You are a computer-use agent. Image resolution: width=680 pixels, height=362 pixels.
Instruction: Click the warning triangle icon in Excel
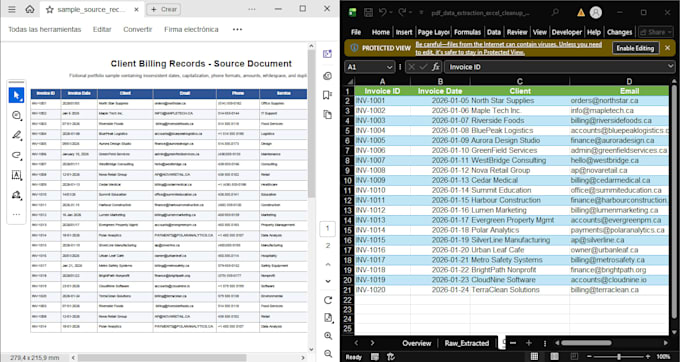tap(581, 13)
